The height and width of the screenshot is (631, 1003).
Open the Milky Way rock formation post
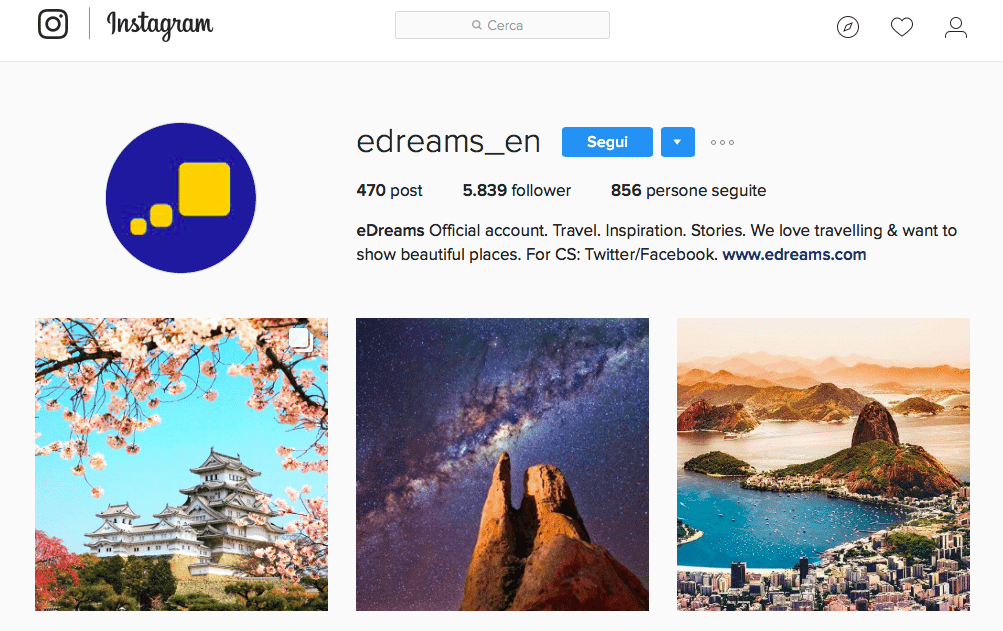point(502,465)
